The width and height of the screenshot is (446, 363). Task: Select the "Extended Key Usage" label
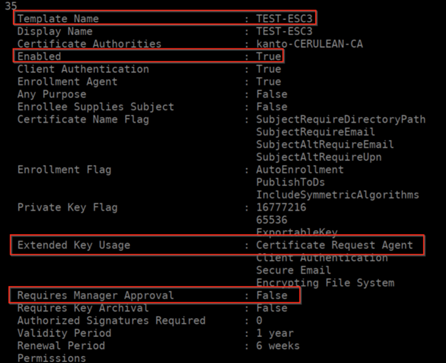coord(74,245)
